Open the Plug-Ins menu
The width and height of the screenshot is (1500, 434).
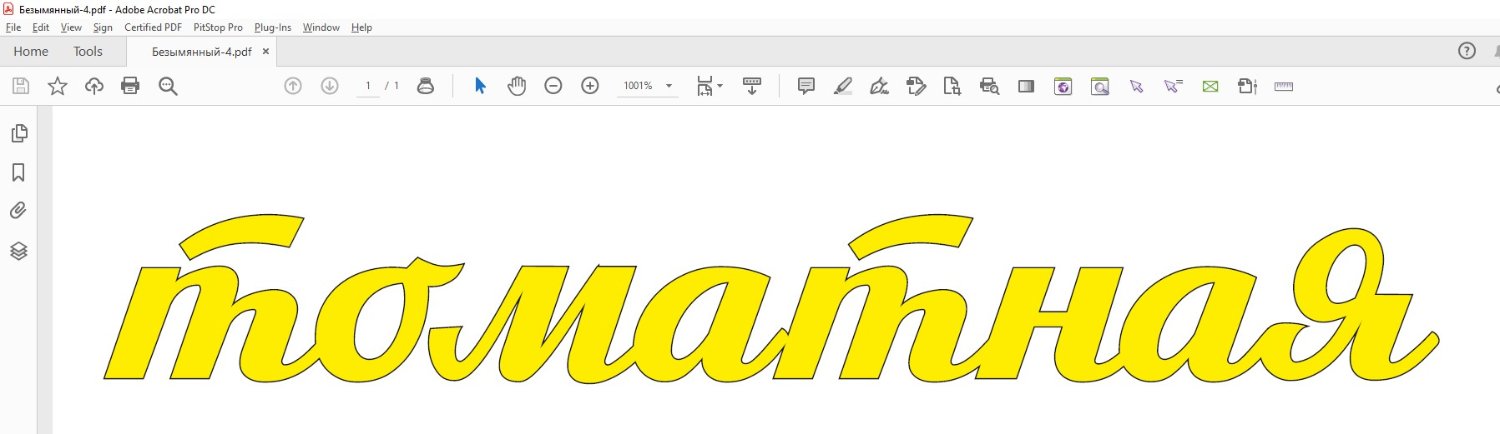(273, 27)
